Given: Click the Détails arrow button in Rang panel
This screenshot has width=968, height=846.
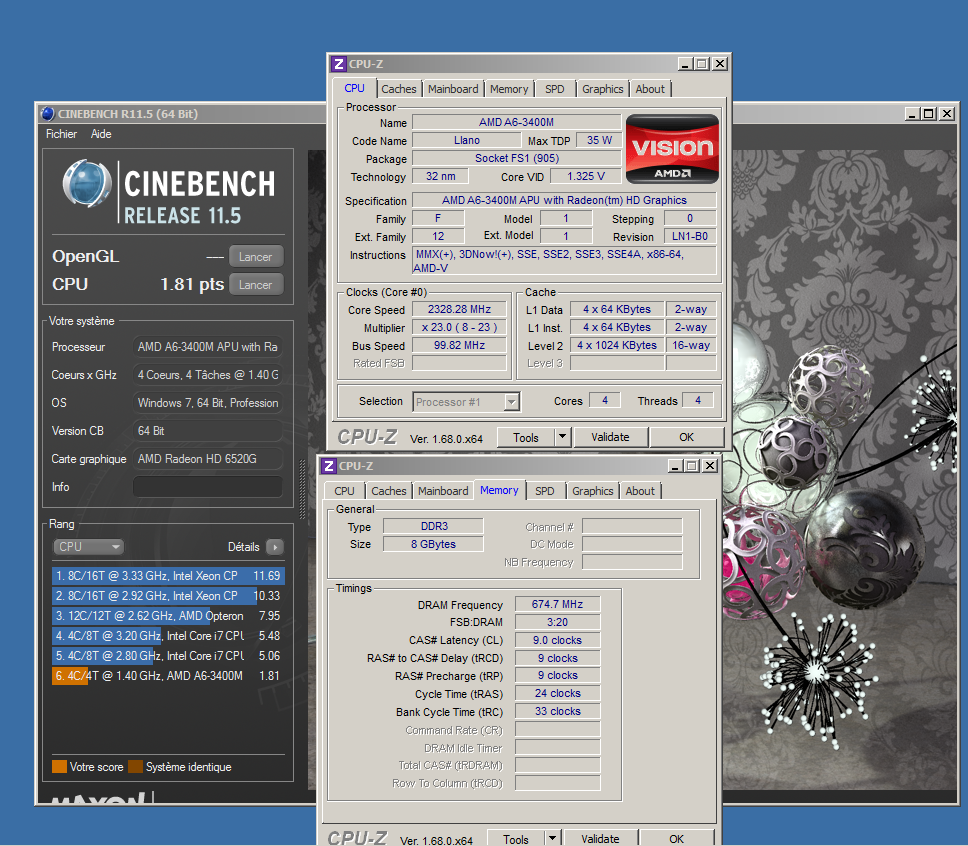Looking at the screenshot, I should 275,547.
